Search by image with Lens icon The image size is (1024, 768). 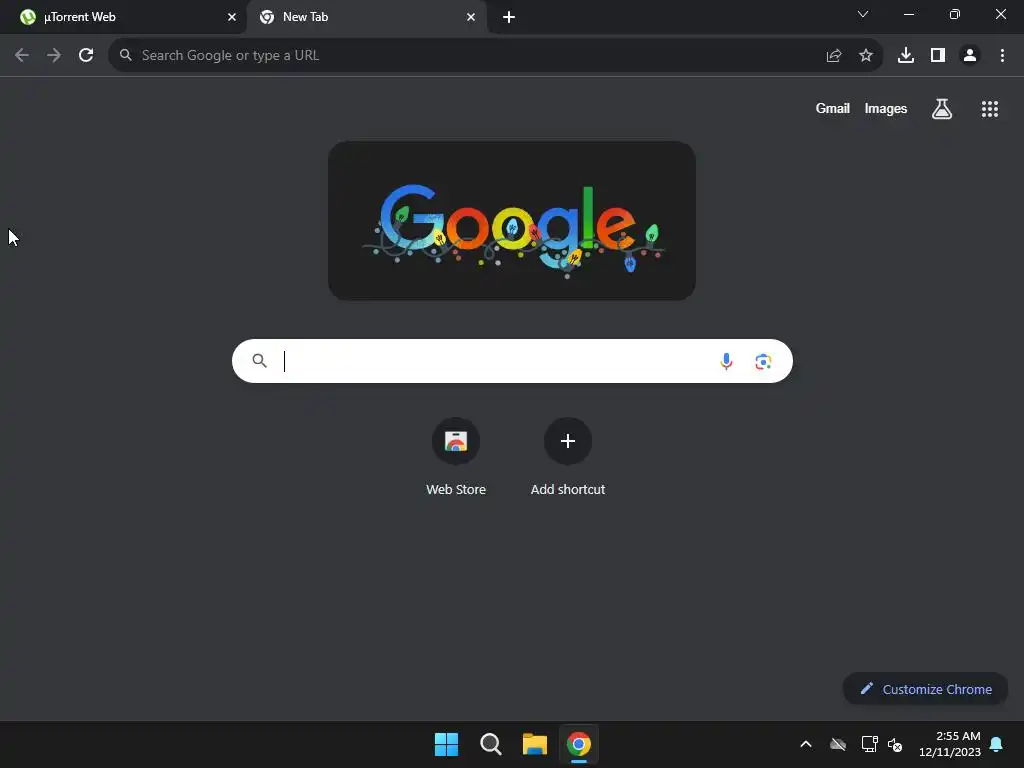[x=763, y=361]
